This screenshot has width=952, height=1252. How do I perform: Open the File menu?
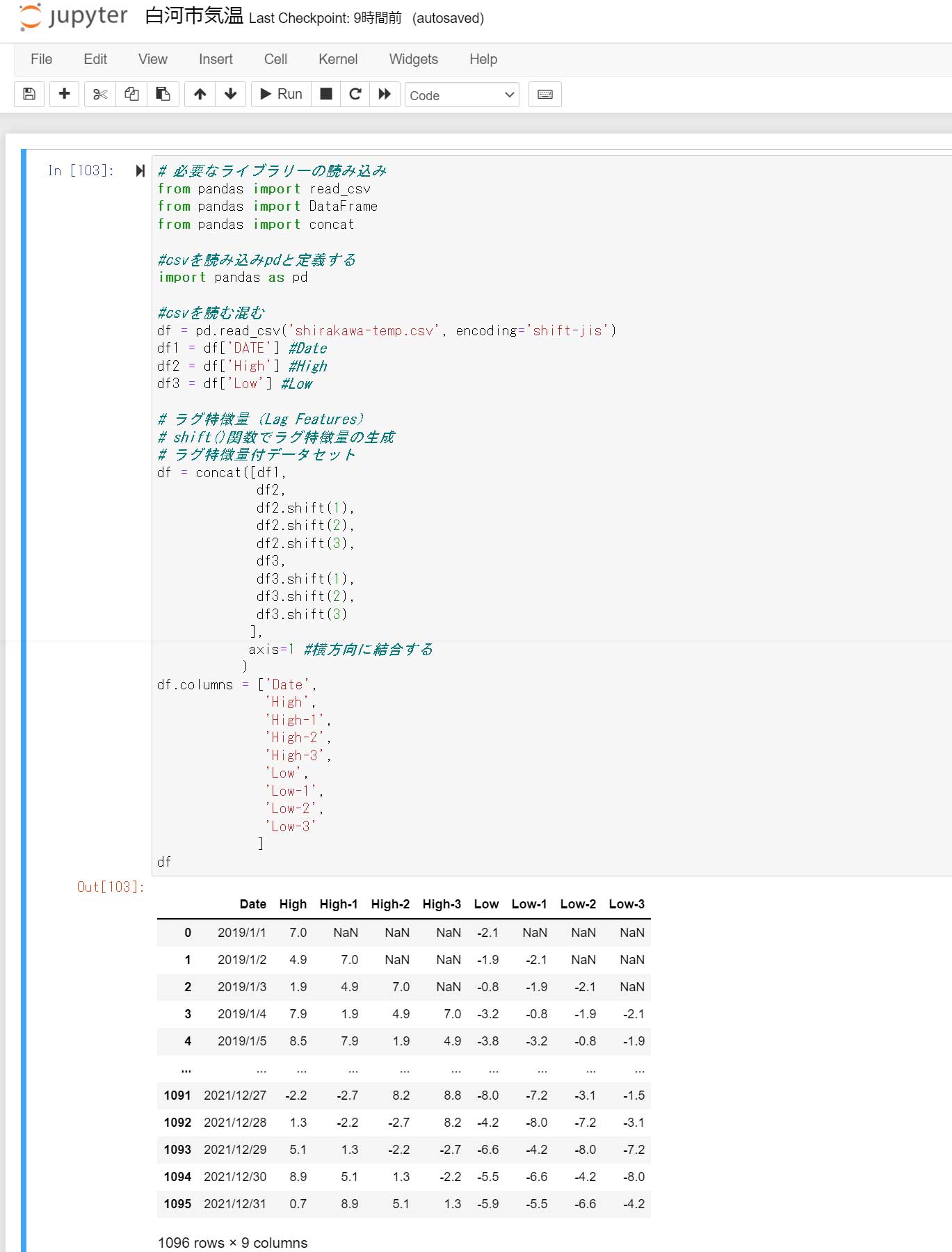tap(41, 59)
